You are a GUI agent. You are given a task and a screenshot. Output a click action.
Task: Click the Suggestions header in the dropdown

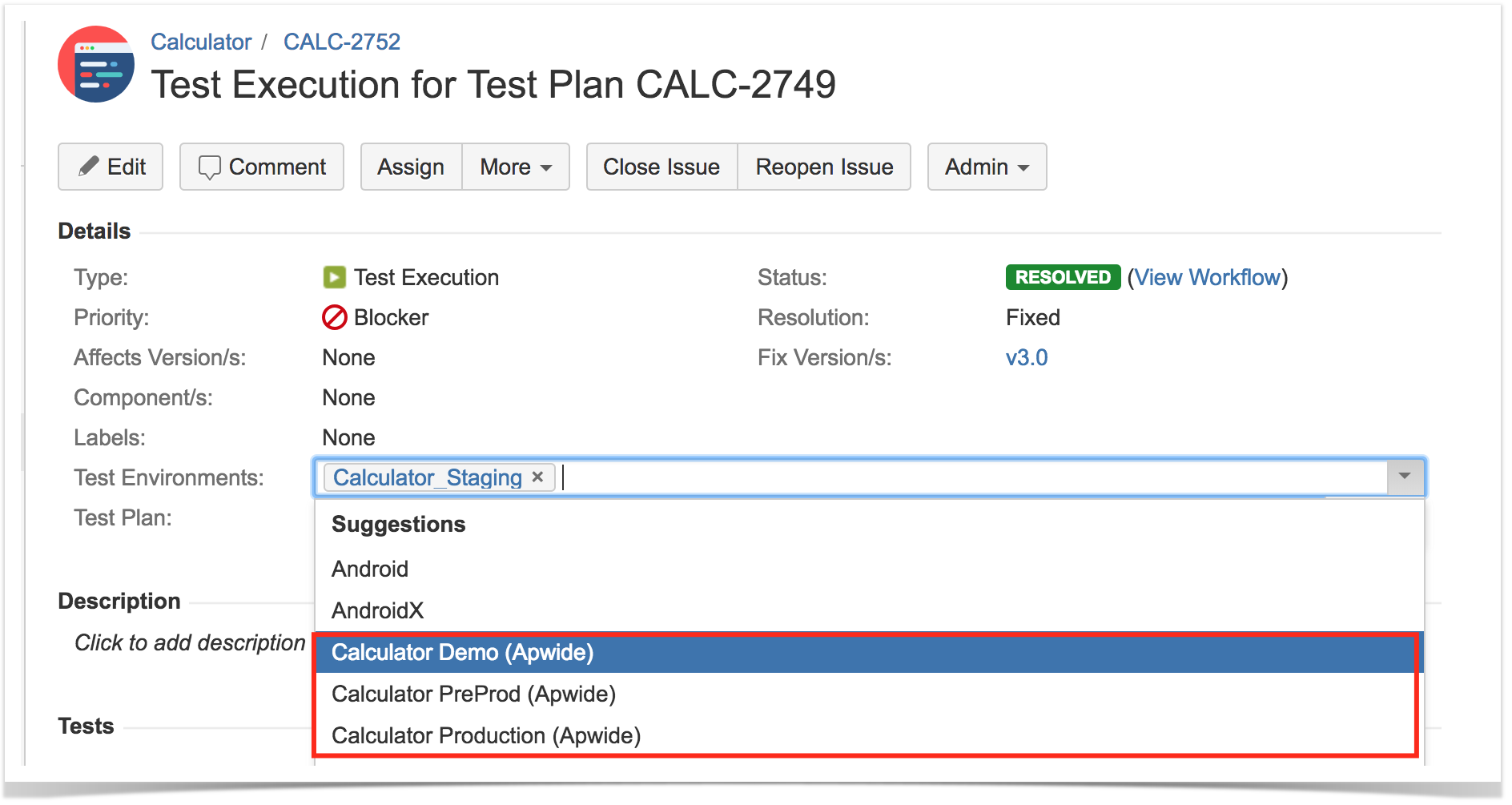pyautogui.click(x=399, y=524)
